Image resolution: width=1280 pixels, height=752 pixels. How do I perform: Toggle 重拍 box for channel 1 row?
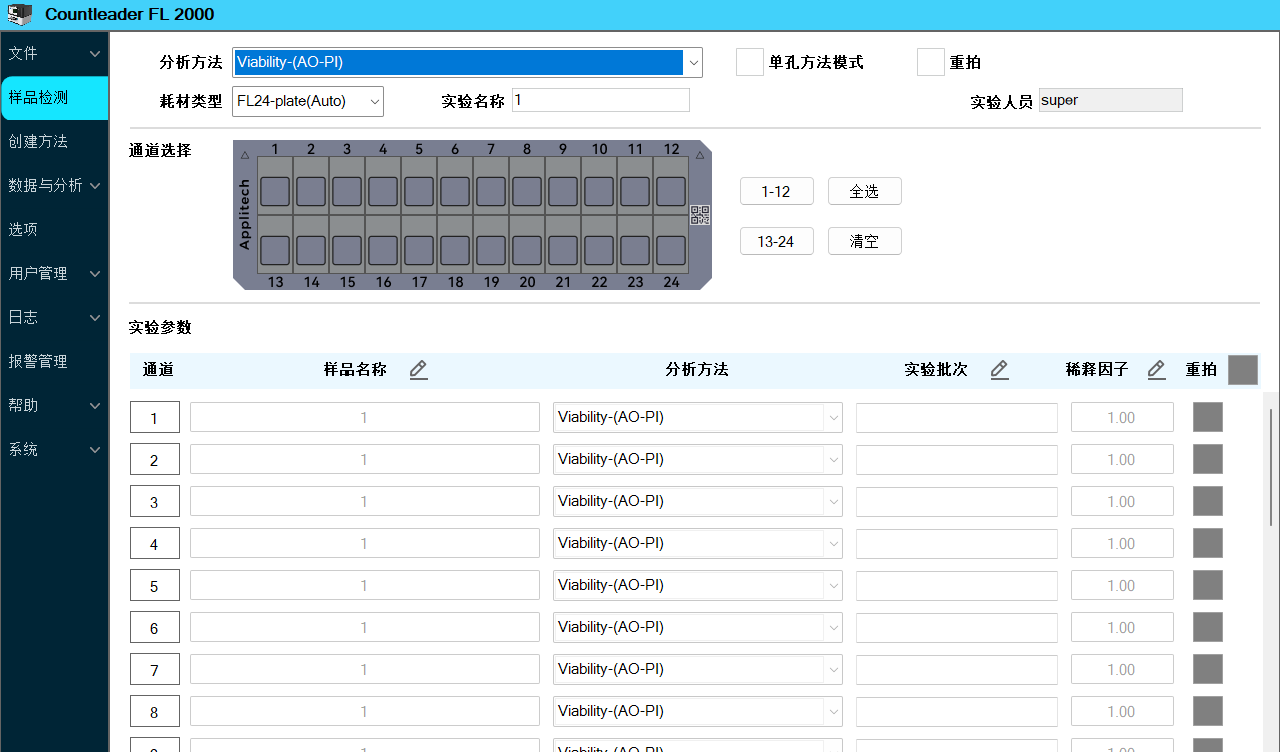(x=1208, y=417)
